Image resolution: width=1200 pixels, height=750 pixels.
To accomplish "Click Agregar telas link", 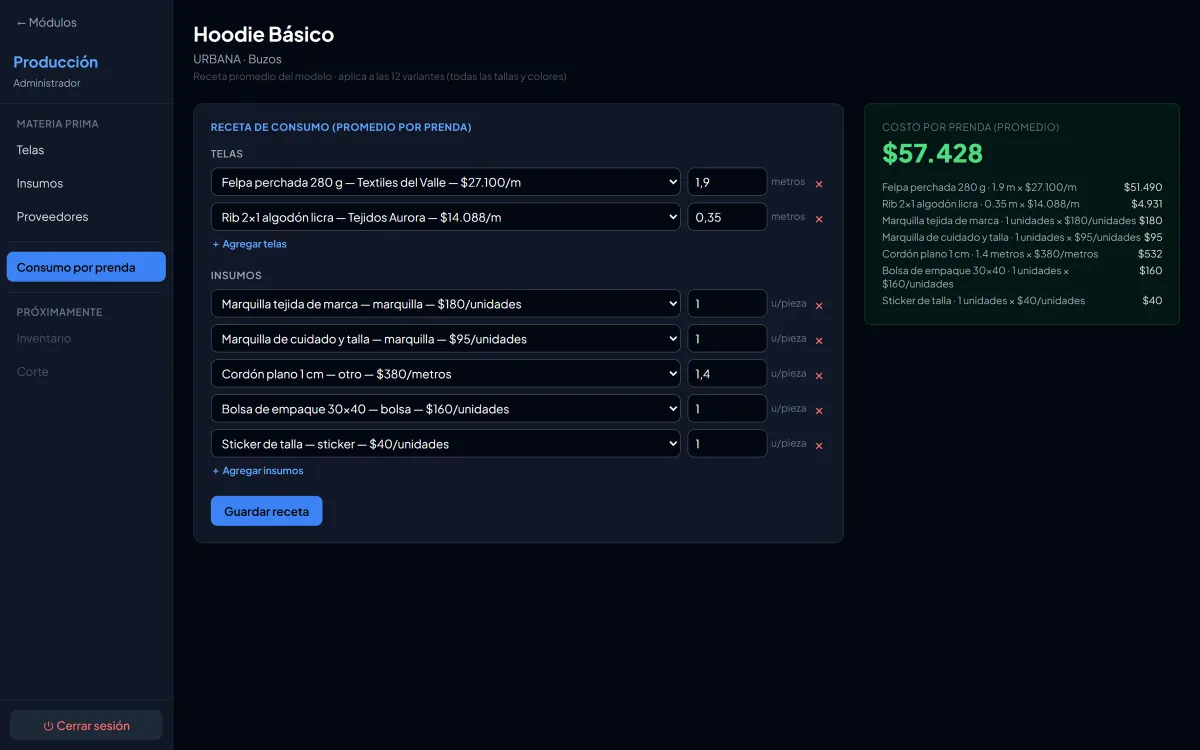I will [249, 244].
